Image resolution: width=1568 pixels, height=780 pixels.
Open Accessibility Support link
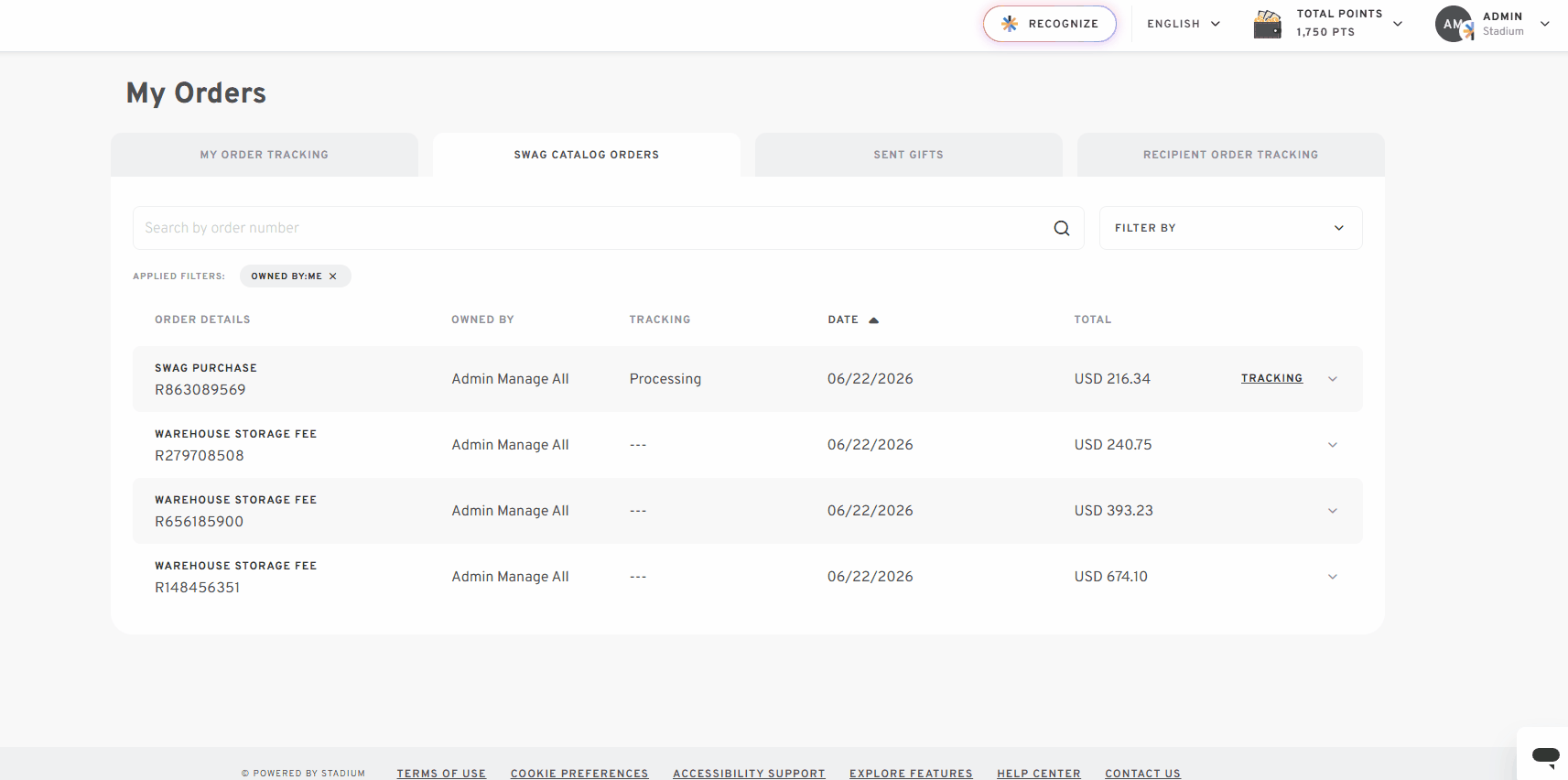[x=749, y=774]
